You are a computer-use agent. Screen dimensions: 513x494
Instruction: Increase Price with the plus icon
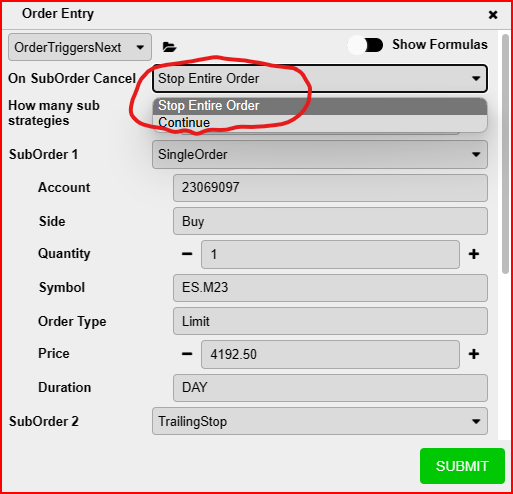tap(474, 354)
